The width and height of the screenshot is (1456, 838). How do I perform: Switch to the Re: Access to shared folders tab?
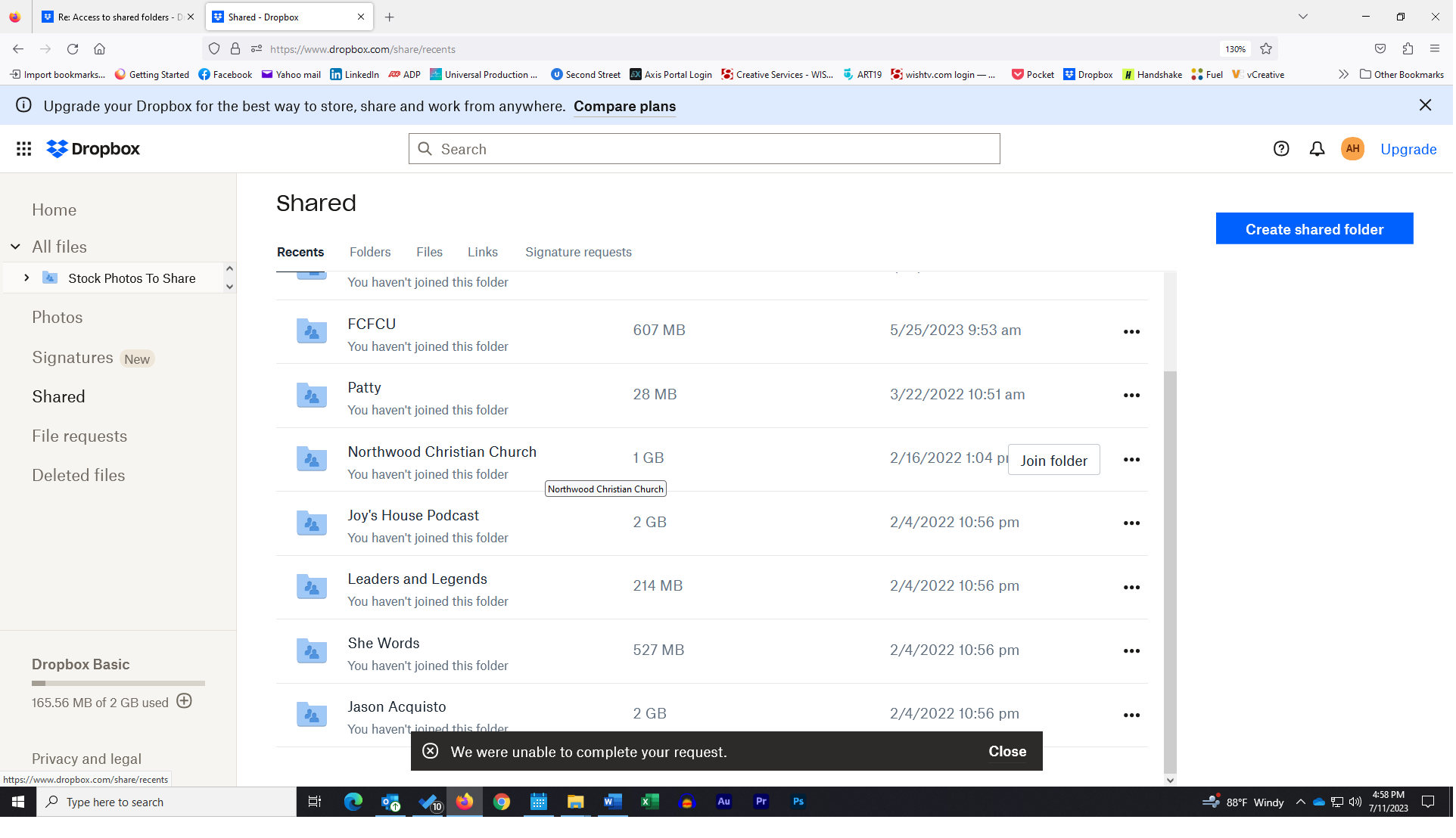click(x=118, y=17)
